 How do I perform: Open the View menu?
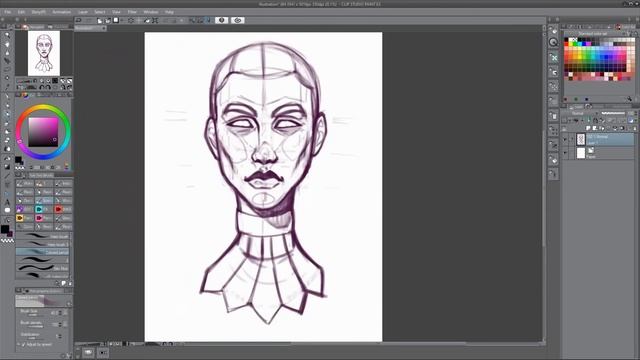click(116, 12)
